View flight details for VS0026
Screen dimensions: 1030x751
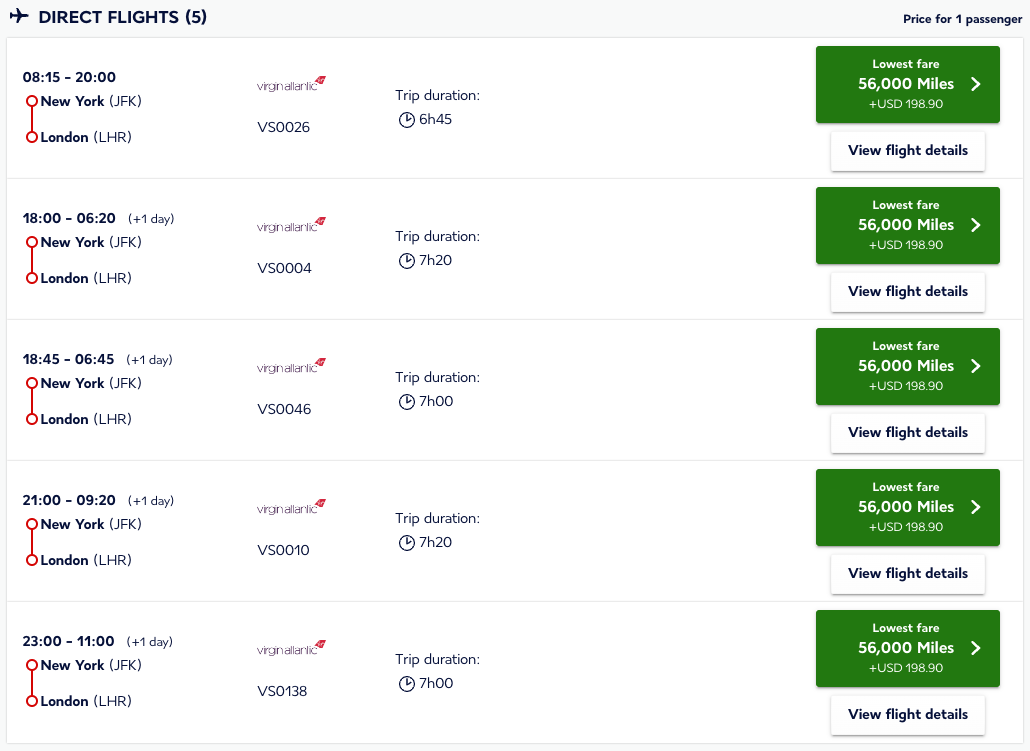907,150
